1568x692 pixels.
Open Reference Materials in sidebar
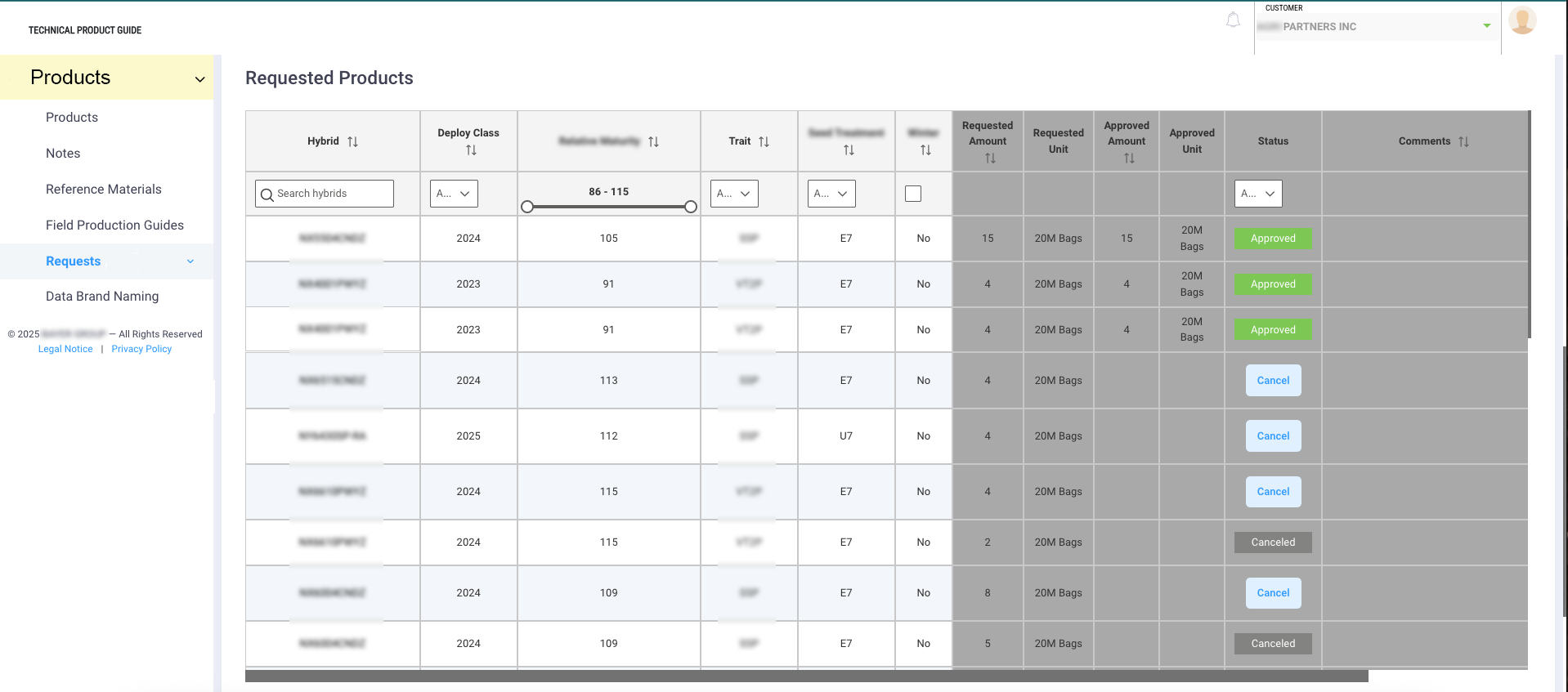click(104, 190)
